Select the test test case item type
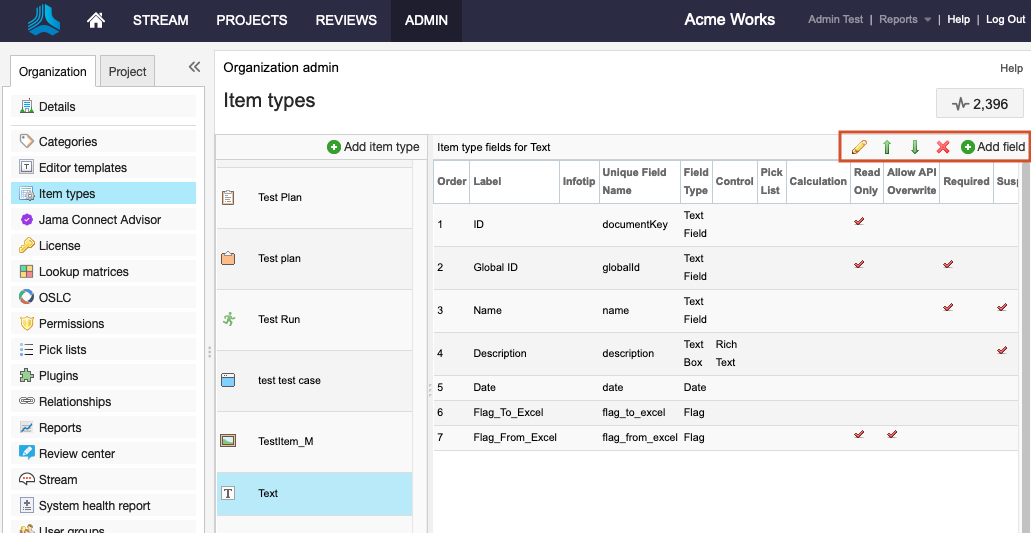 314,381
